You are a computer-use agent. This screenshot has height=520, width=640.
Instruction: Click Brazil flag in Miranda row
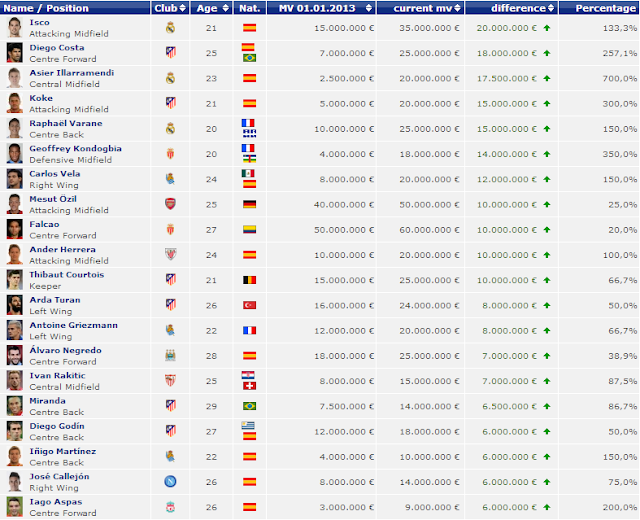pyautogui.click(x=249, y=406)
